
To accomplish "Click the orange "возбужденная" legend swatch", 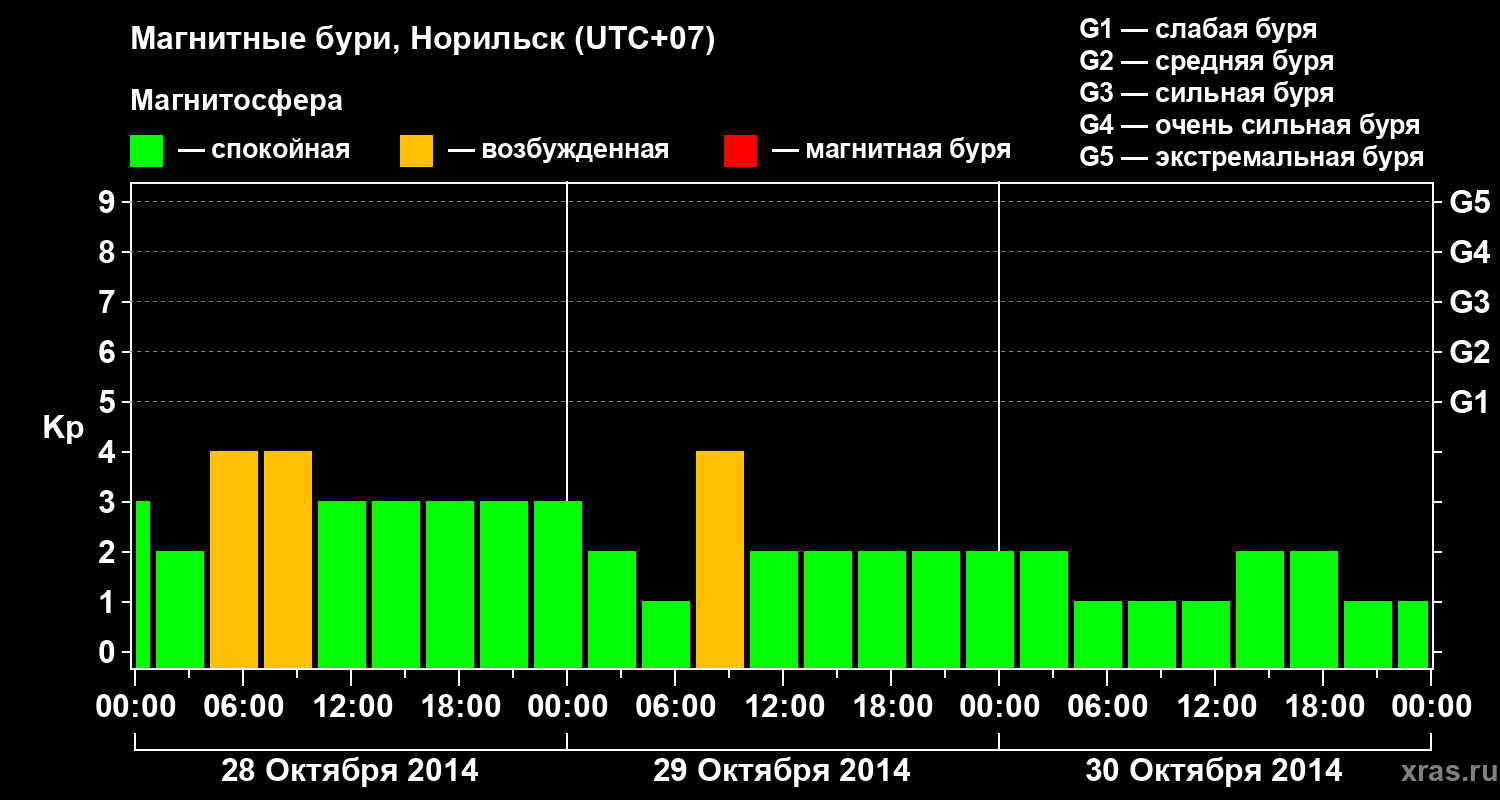I will pos(417,151).
